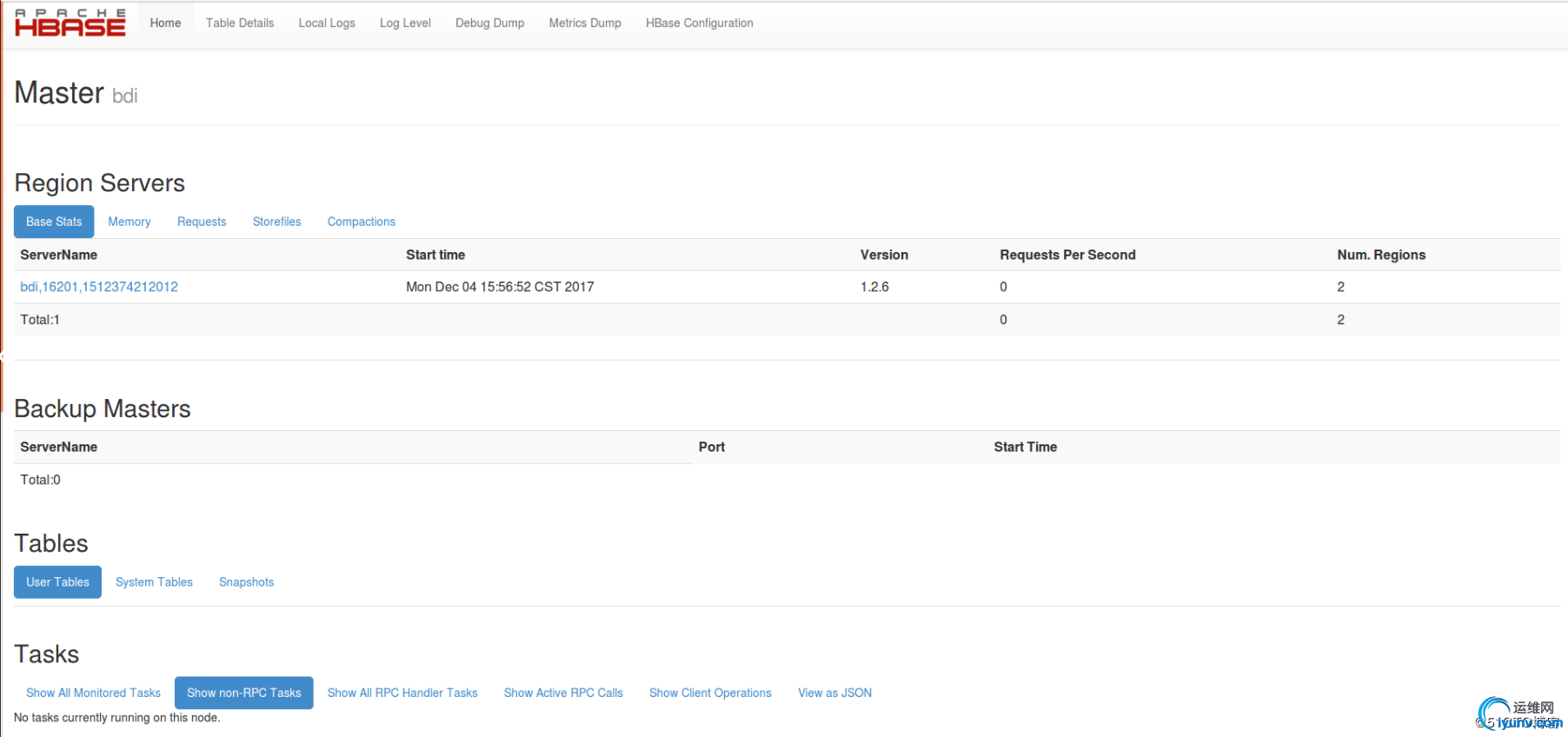This screenshot has width=1568, height=737.
Task: Switch to the Memory tab
Action: click(130, 222)
